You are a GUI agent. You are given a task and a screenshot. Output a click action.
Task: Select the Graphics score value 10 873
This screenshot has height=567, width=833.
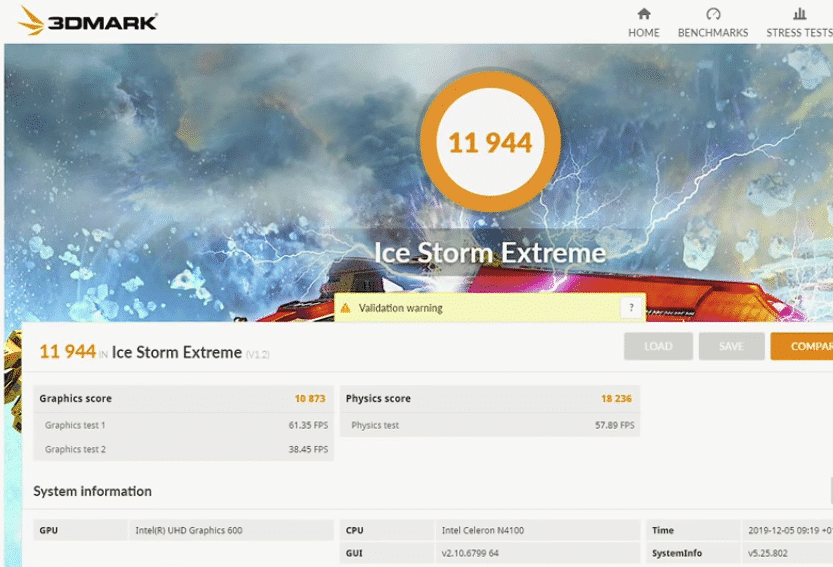click(x=310, y=399)
